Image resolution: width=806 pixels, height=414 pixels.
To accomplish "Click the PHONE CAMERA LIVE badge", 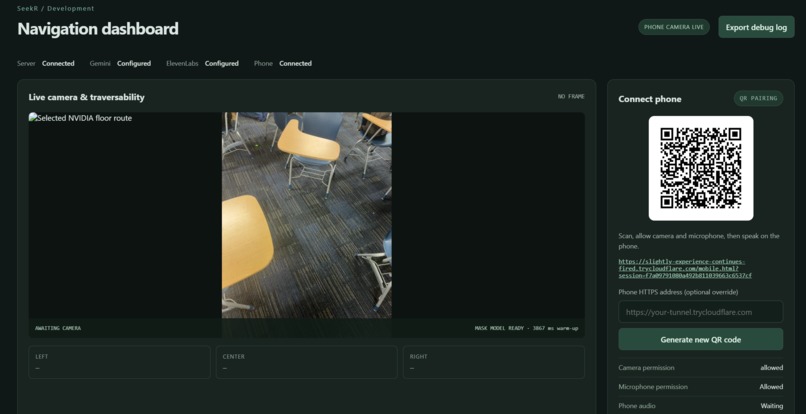I will click(674, 27).
